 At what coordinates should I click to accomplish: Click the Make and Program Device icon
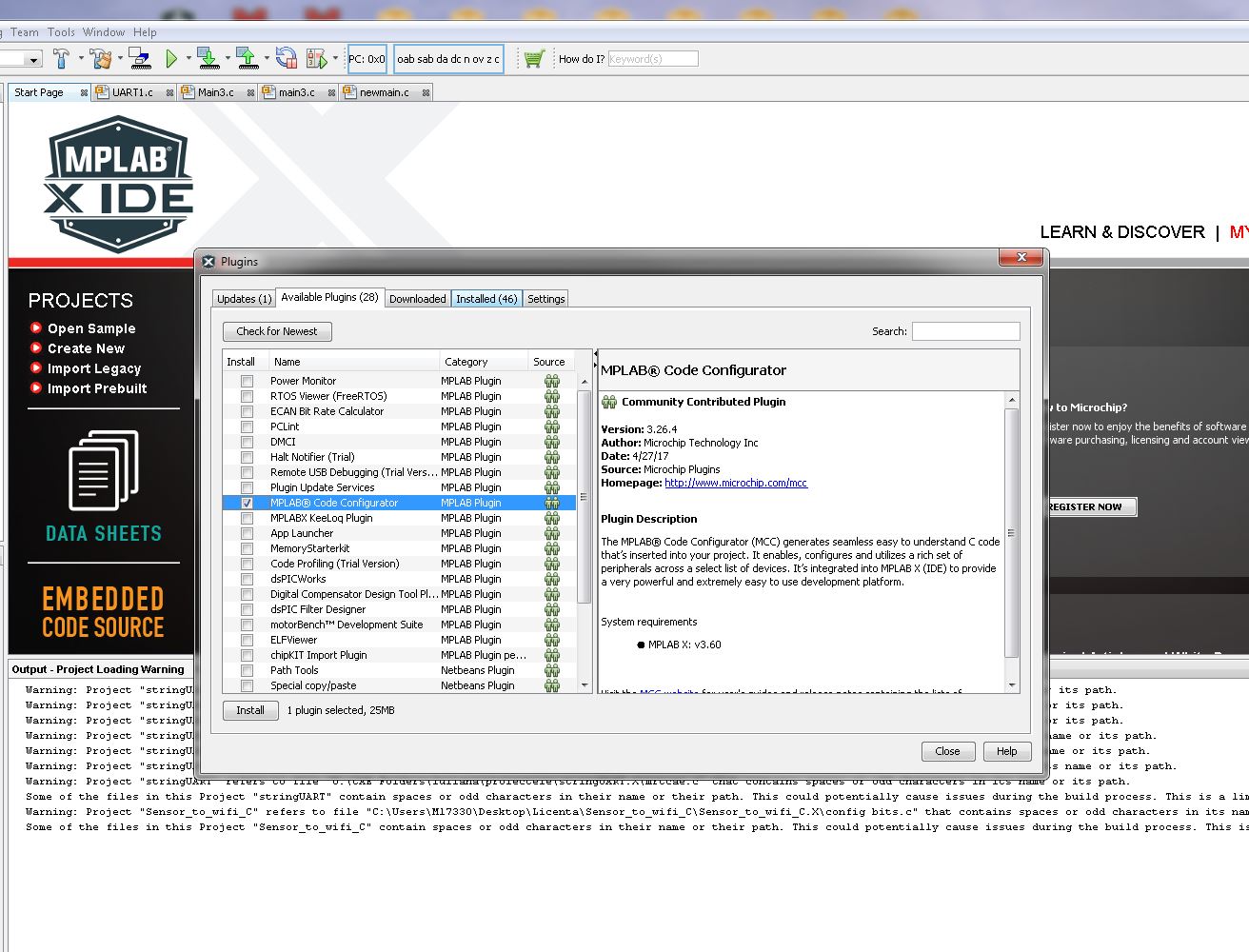pos(209,58)
